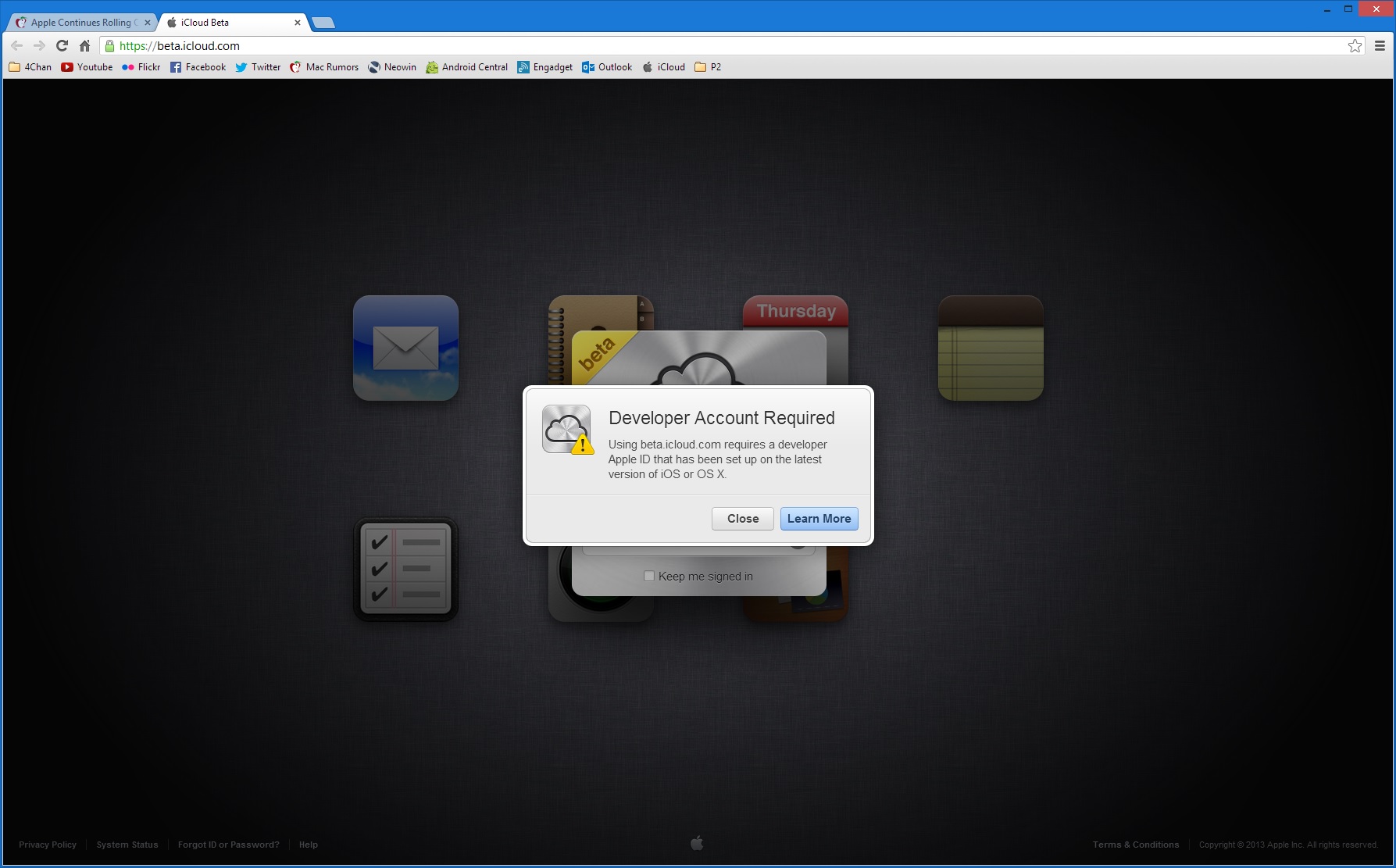1396x868 pixels.
Task: Open the Neowin bookmark
Action: coord(392,67)
